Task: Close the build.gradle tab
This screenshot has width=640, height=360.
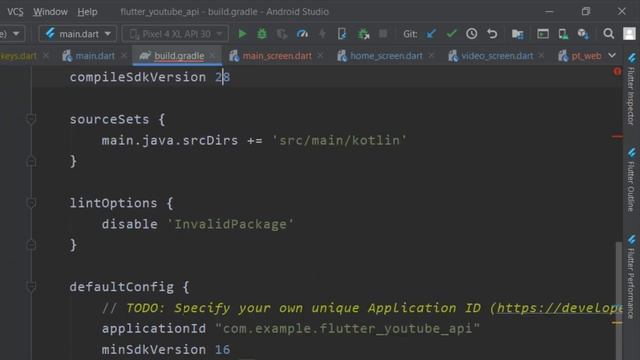Action: point(213,56)
